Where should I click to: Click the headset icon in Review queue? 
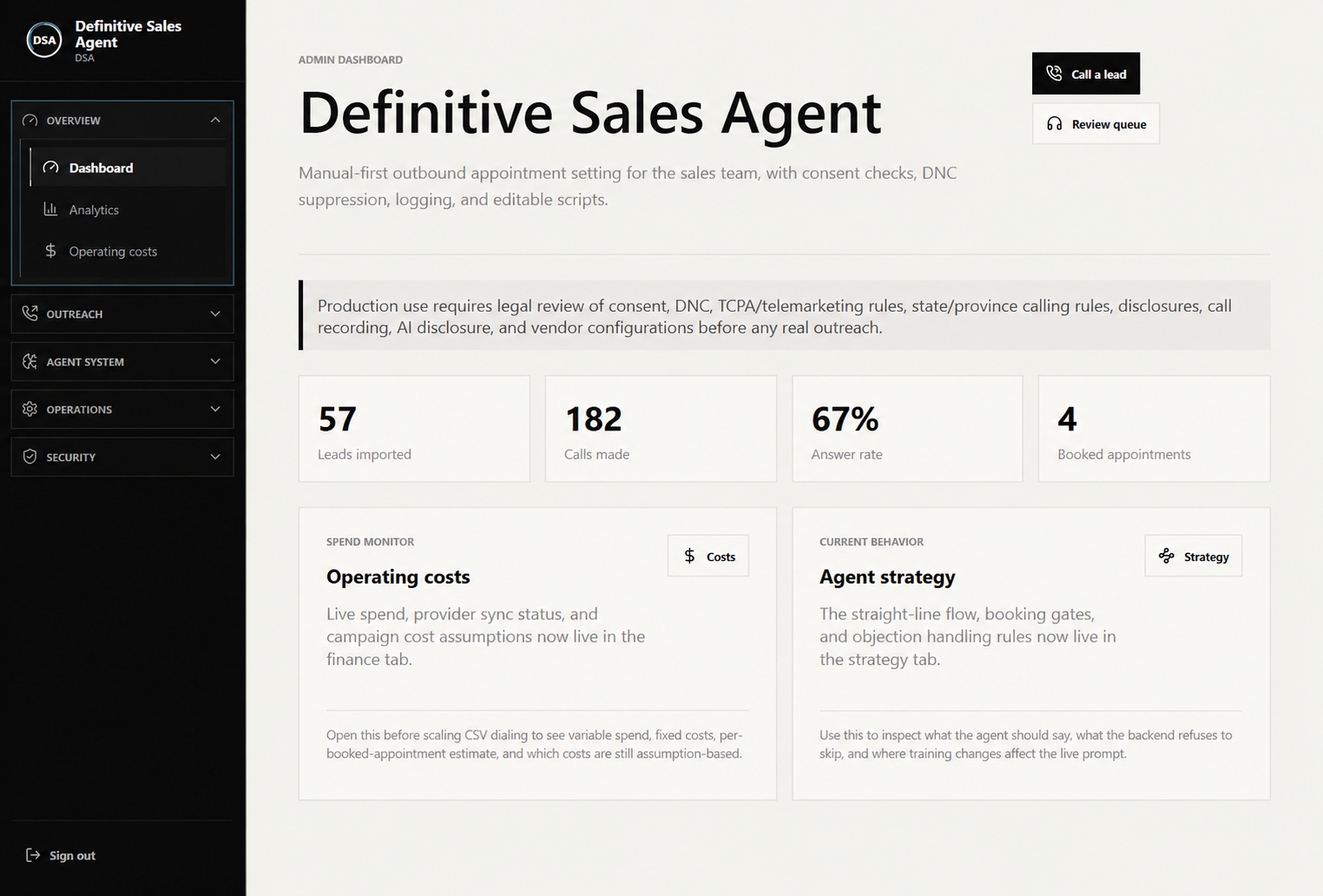click(x=1055, y=124)
